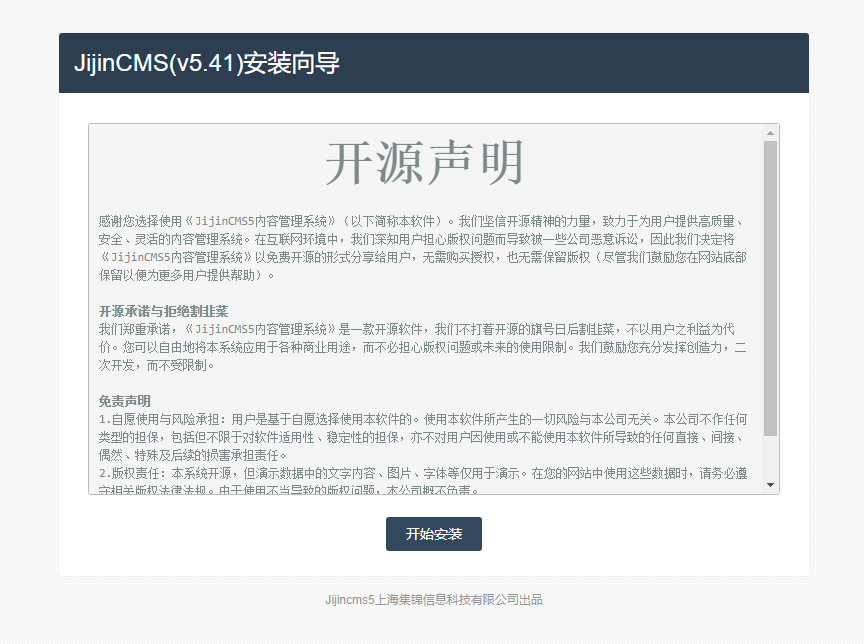864x644 pixels.
Task: Click the 开始安装 button
Action: [434, 534]
